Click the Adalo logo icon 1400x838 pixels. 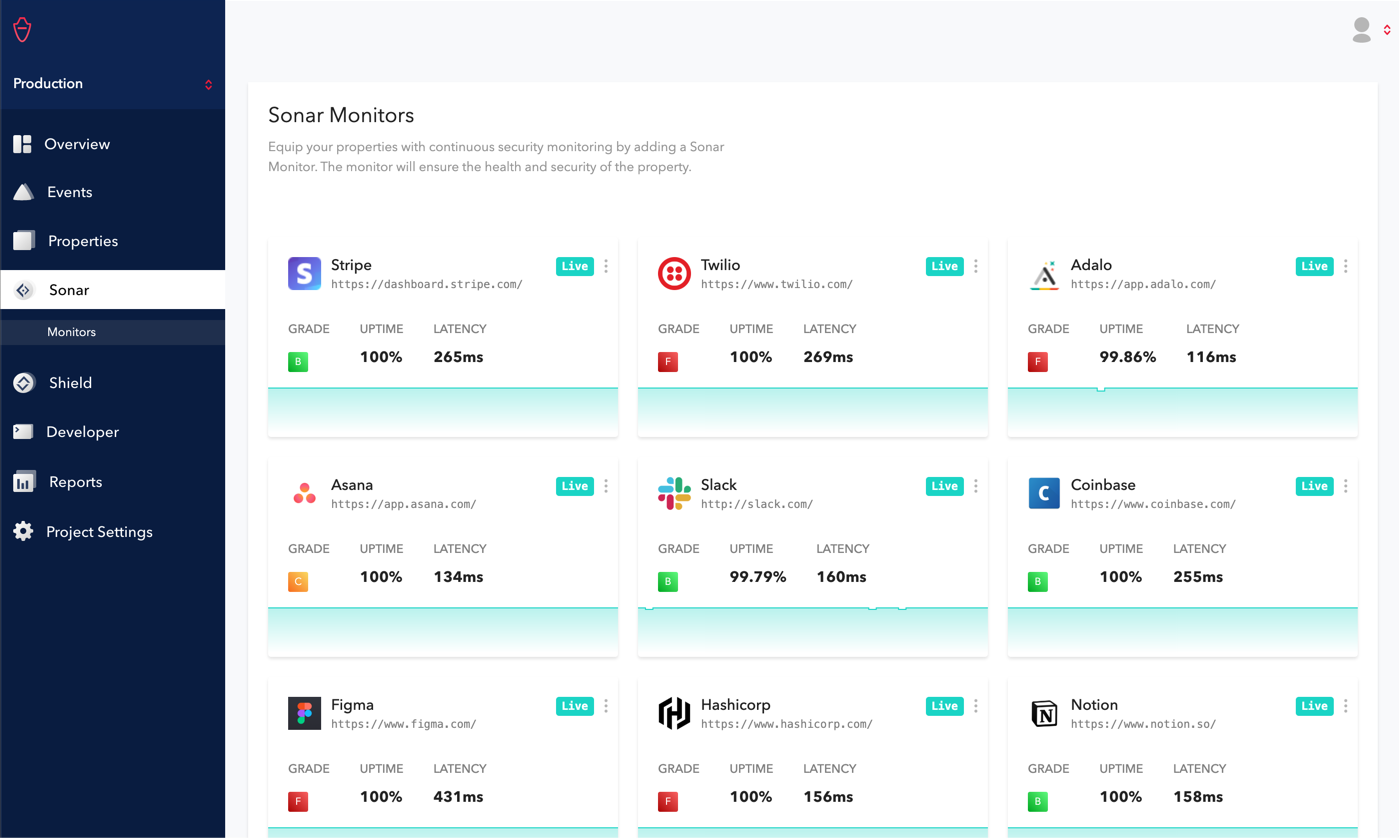pyautogui.click(x=1044, y=274)
